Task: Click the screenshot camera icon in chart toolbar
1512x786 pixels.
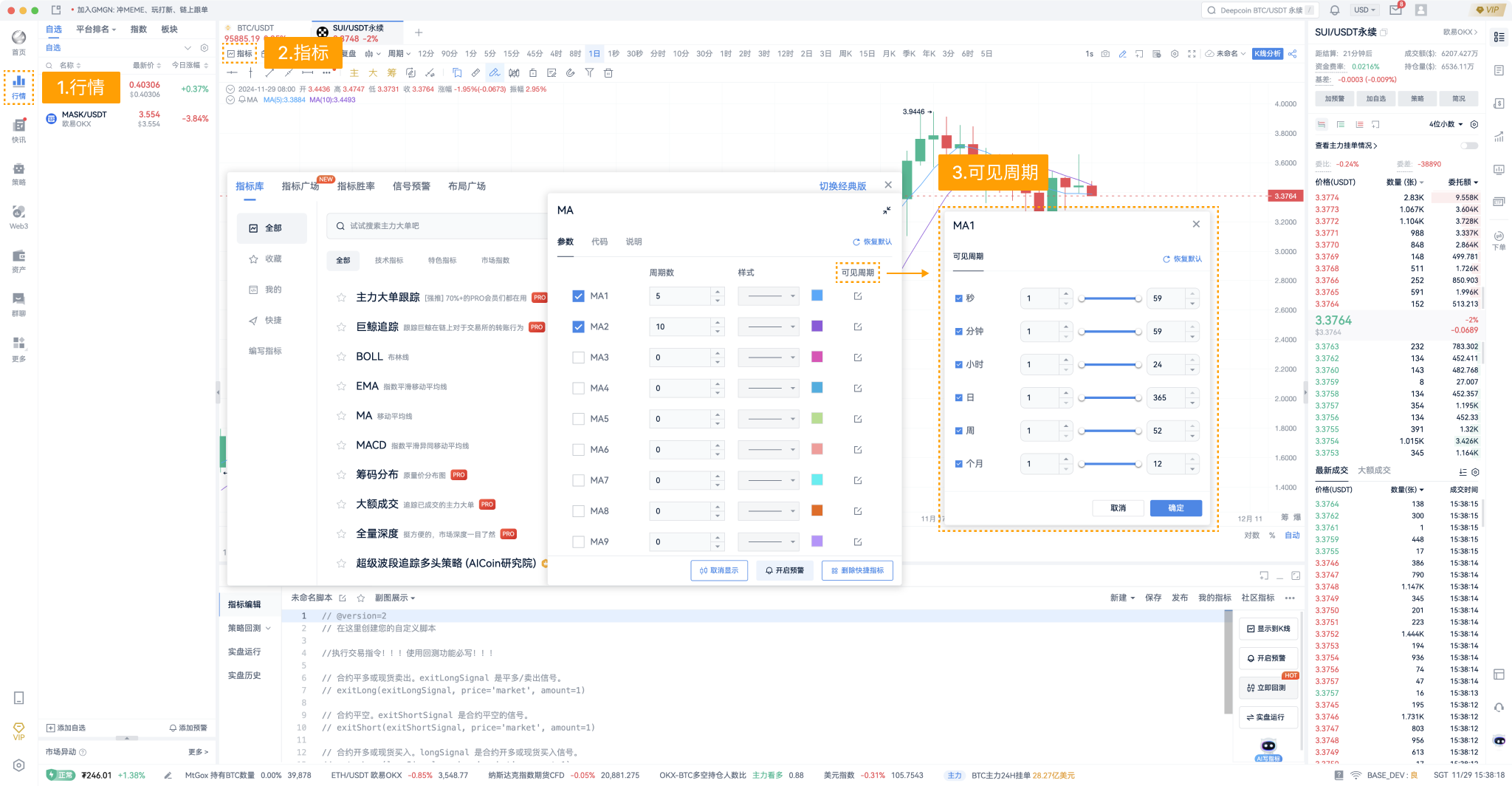Action: pyautogui.click(x=1105, y=54)
